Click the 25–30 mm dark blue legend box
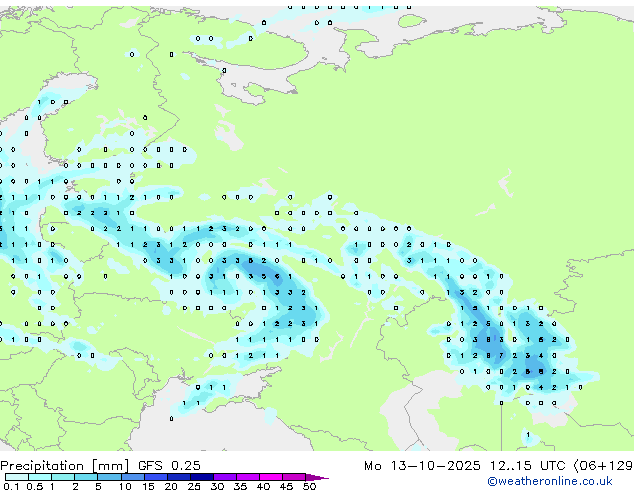 point(202,477)
